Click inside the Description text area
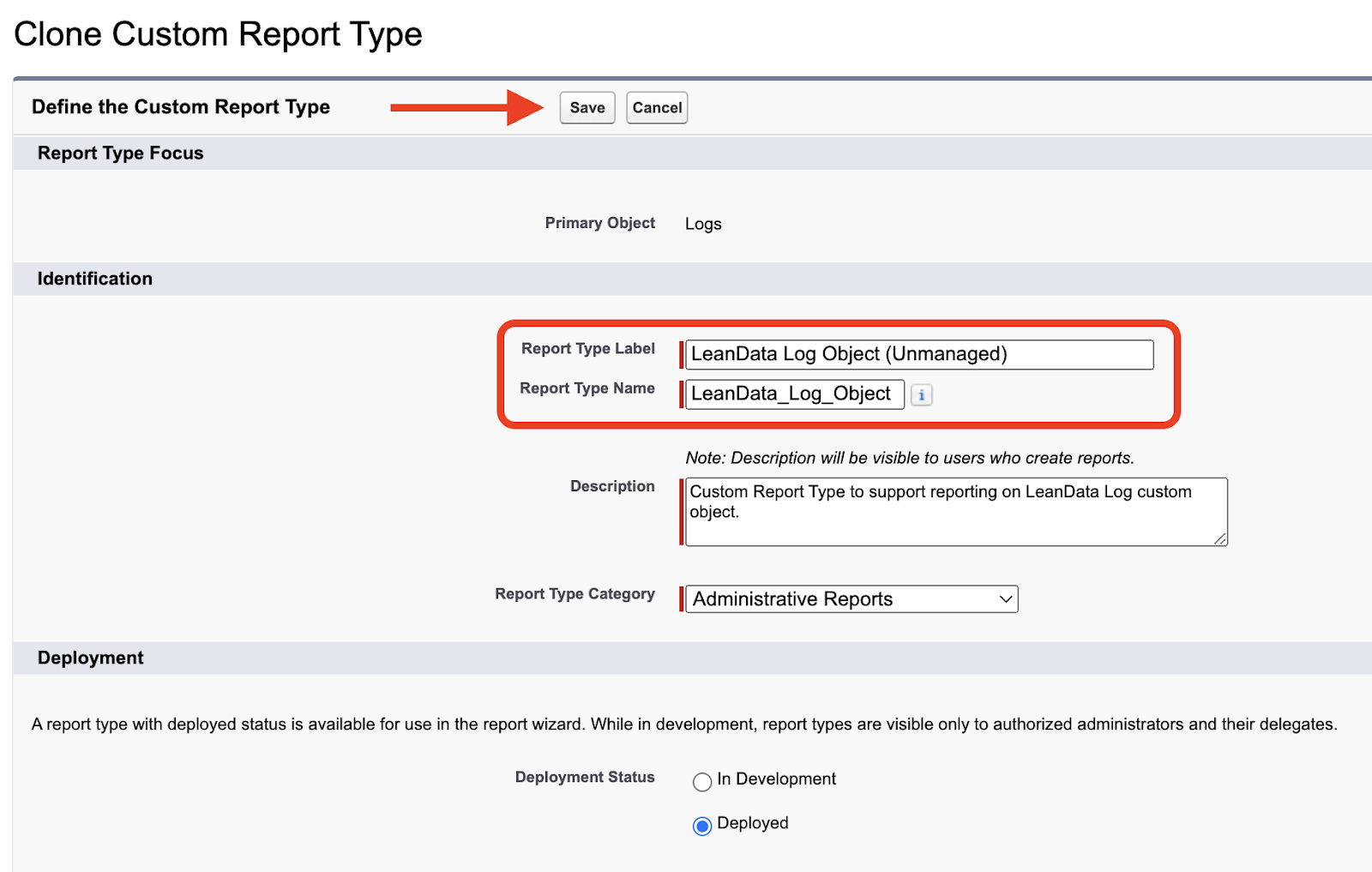The width and height of the screenshot is (1372, 872). coord(956,512)
